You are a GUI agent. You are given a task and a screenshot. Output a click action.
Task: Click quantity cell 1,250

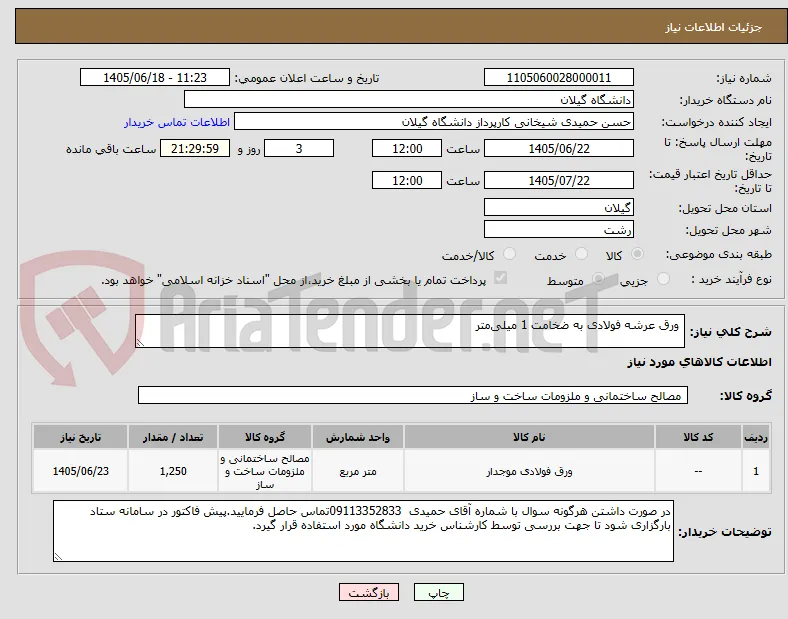coord(173,471)
